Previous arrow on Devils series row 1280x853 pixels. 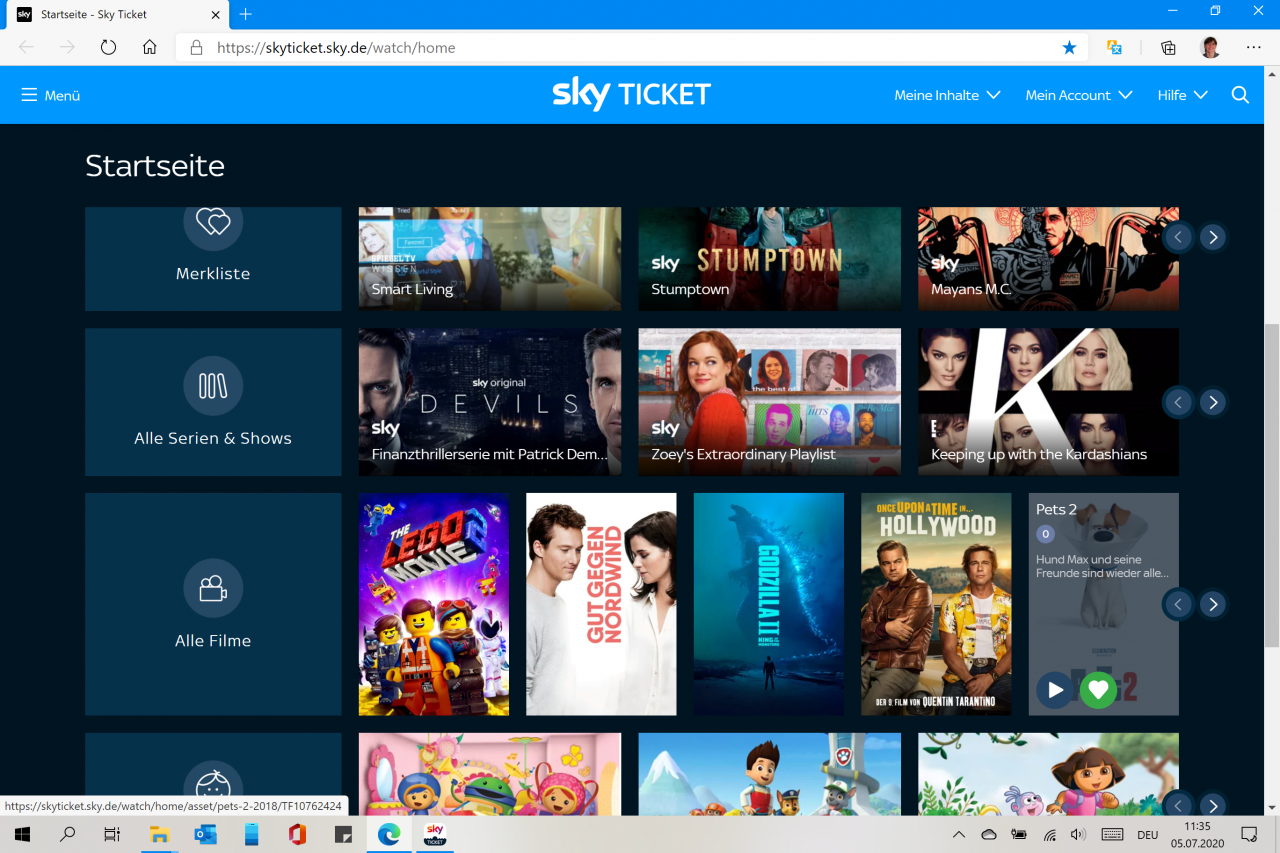click(1178, 402)
